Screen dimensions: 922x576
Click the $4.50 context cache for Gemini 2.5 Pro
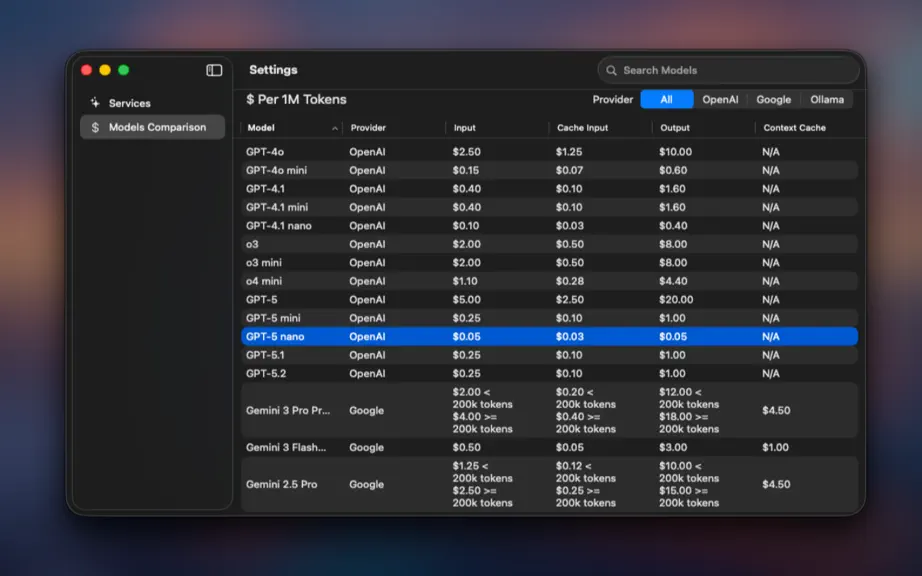[x=776, y=484]
